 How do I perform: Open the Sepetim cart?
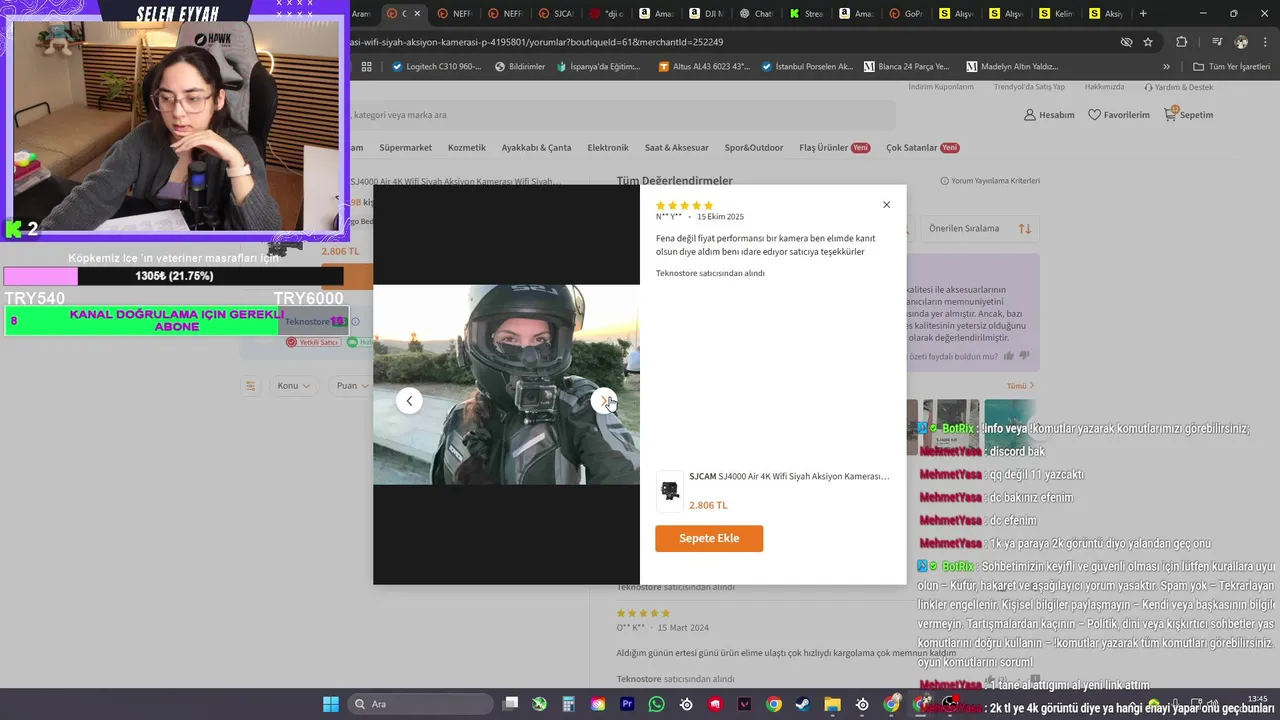1188,115
